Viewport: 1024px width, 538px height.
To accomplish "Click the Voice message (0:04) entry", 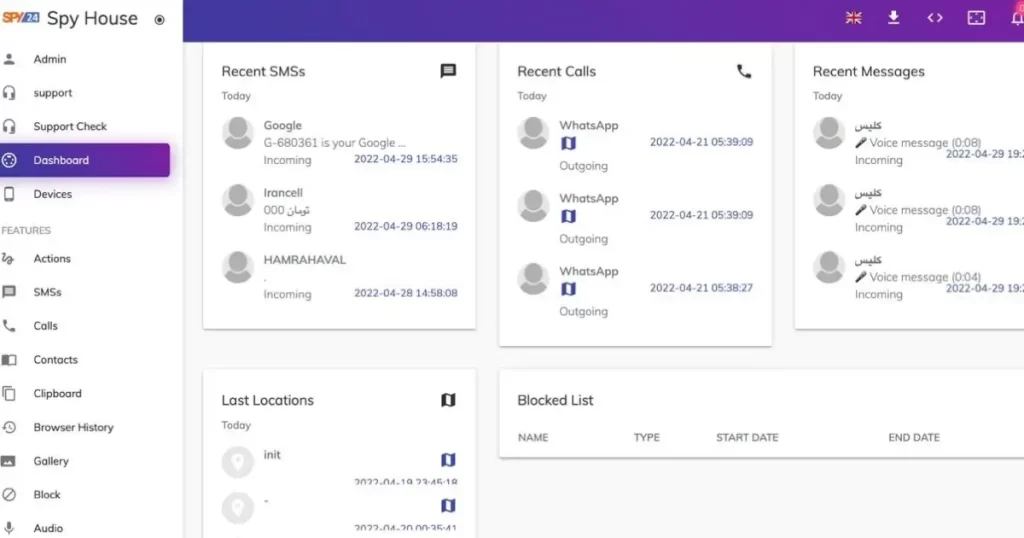I will (x=918, y=277).
